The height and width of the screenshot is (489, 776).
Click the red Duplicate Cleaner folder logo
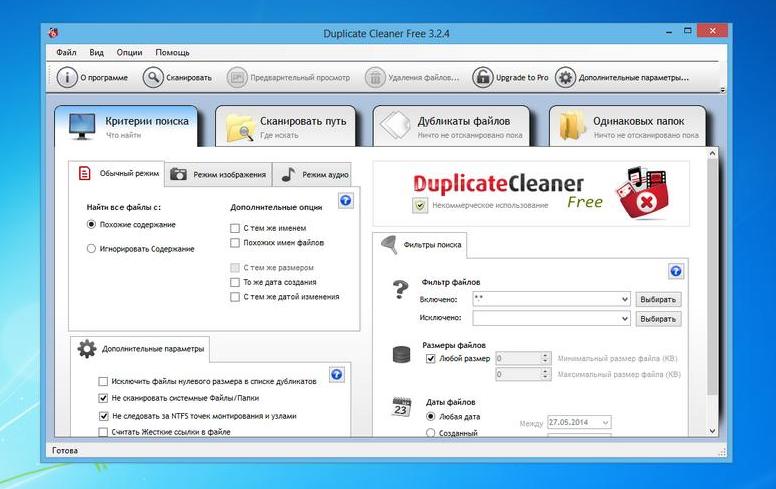[x=642, y=194]
